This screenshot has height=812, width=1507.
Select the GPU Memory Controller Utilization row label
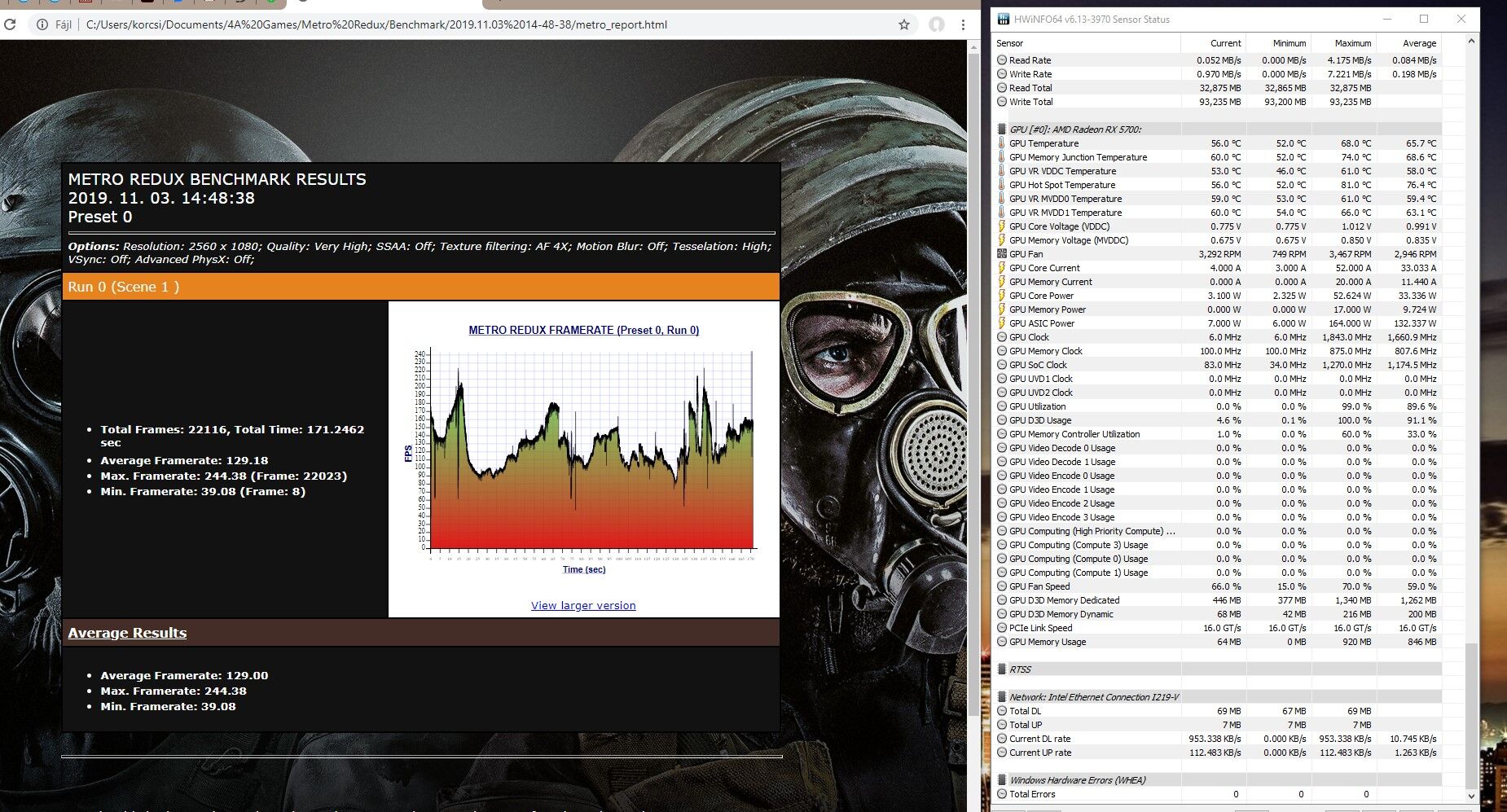coord(1074,434)
